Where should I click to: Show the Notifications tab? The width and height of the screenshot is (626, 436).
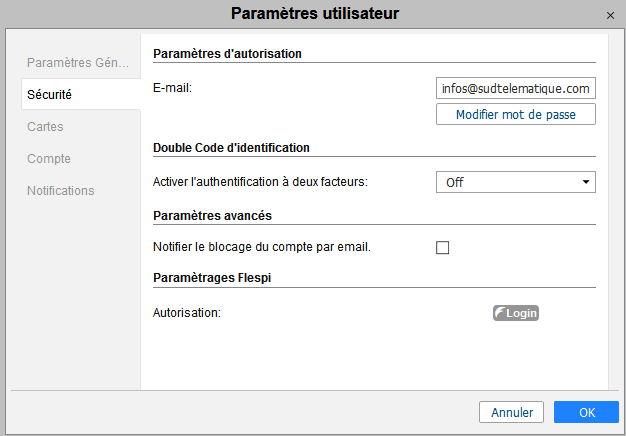60,190
